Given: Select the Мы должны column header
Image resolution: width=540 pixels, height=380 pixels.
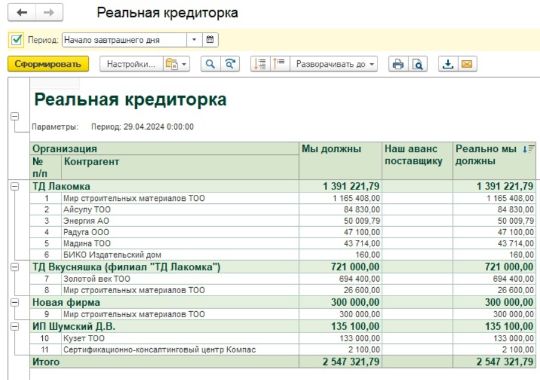Looking at the screenshot, I should (340, 161).
